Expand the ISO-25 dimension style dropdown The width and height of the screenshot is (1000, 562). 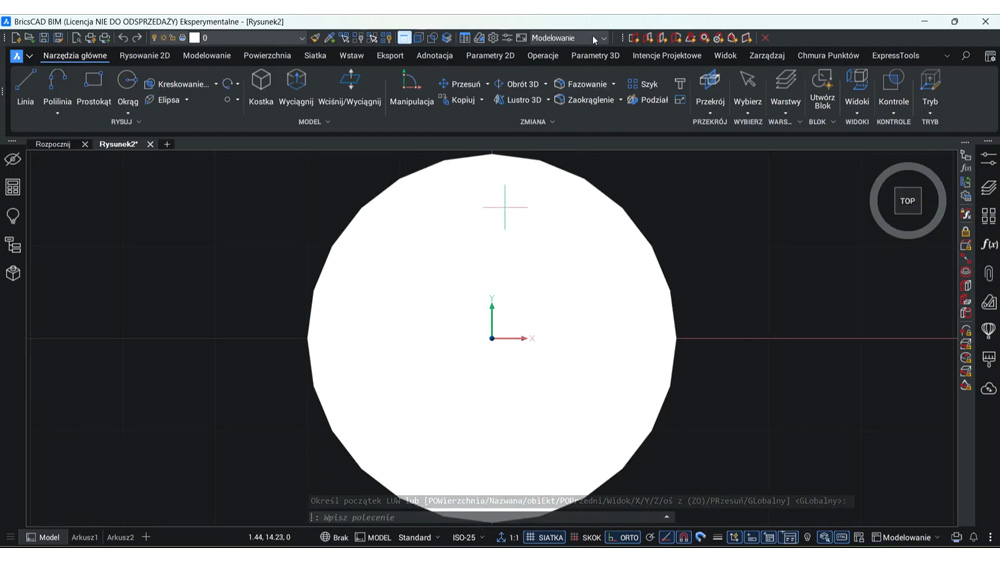click(x=468, y=537)
